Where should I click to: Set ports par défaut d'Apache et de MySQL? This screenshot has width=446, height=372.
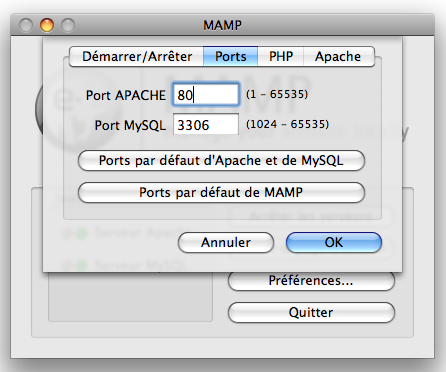click(221, 160)
